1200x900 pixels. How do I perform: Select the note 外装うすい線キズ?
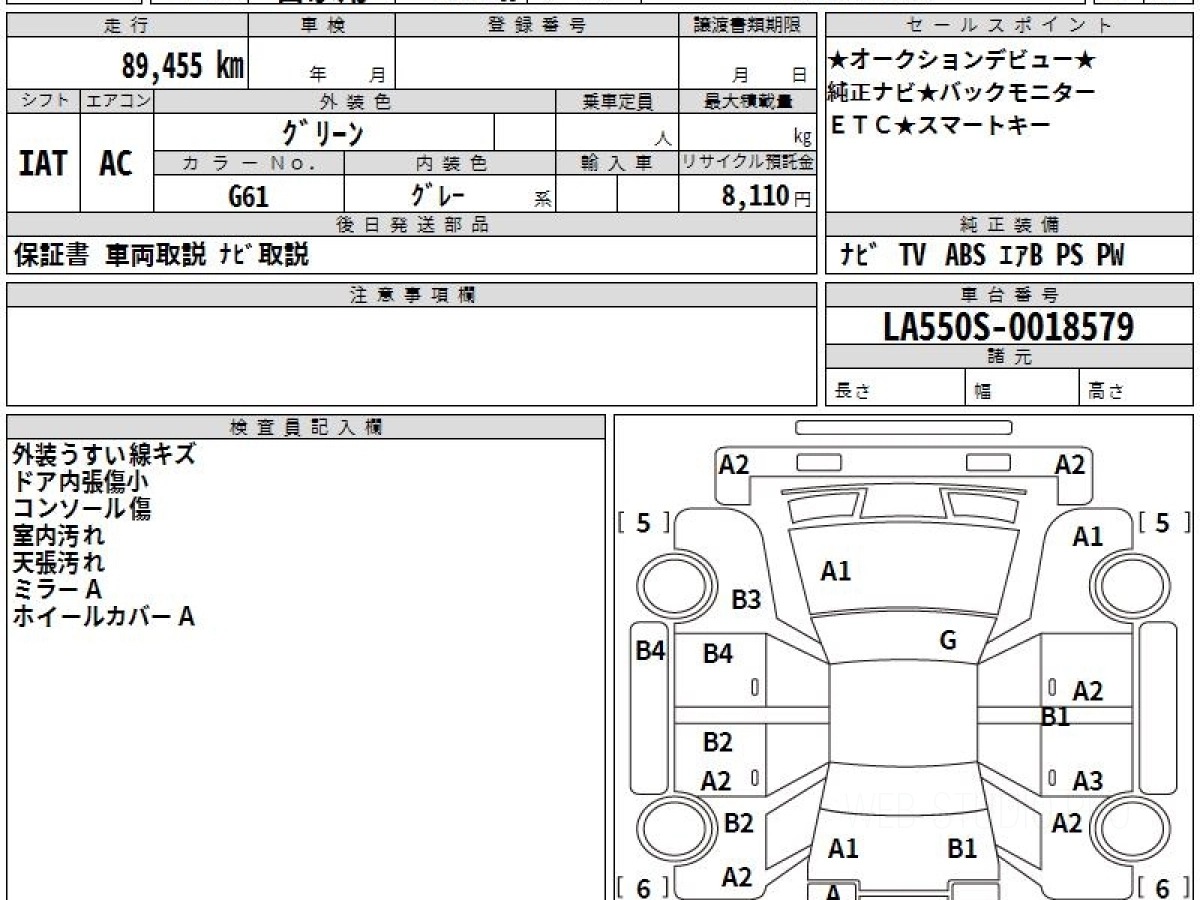(104, 454)
